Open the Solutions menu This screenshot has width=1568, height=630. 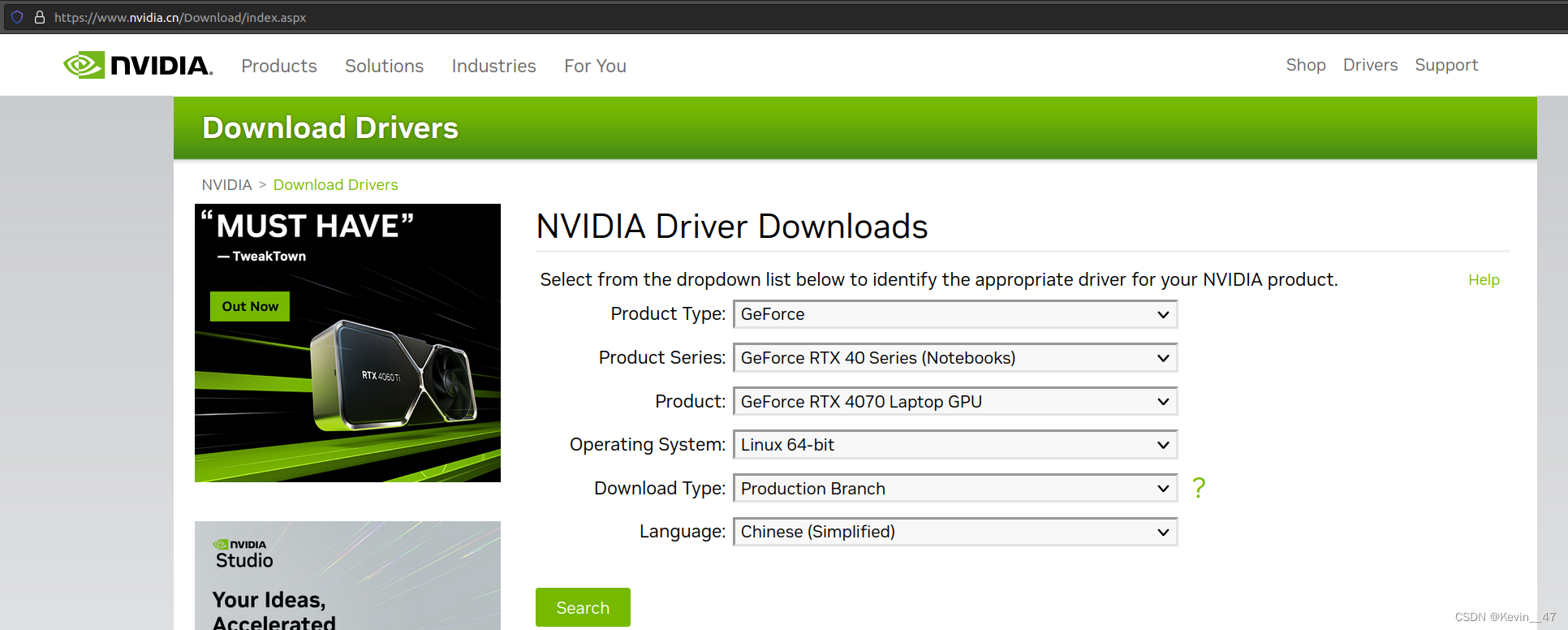click(x=384, y=66)
